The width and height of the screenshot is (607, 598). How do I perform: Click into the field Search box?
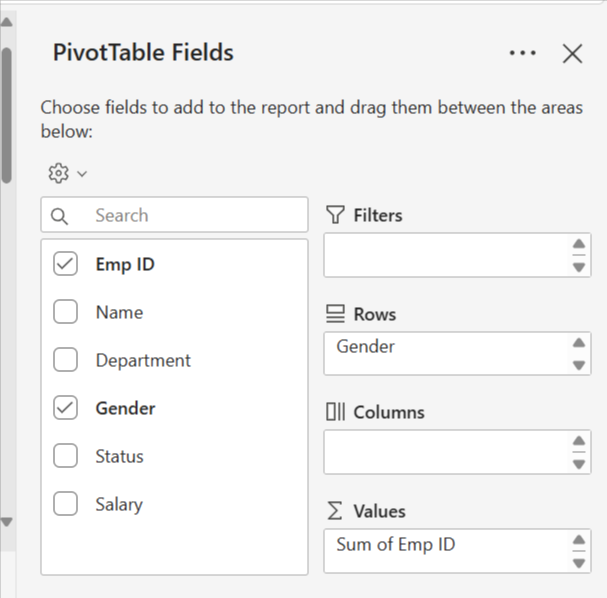tap(190, 215)
